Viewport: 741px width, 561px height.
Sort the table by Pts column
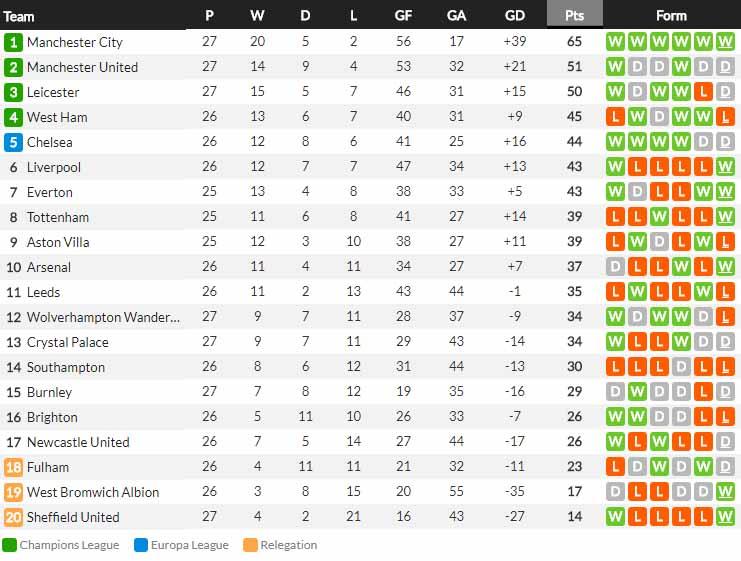tap(574, 15)
